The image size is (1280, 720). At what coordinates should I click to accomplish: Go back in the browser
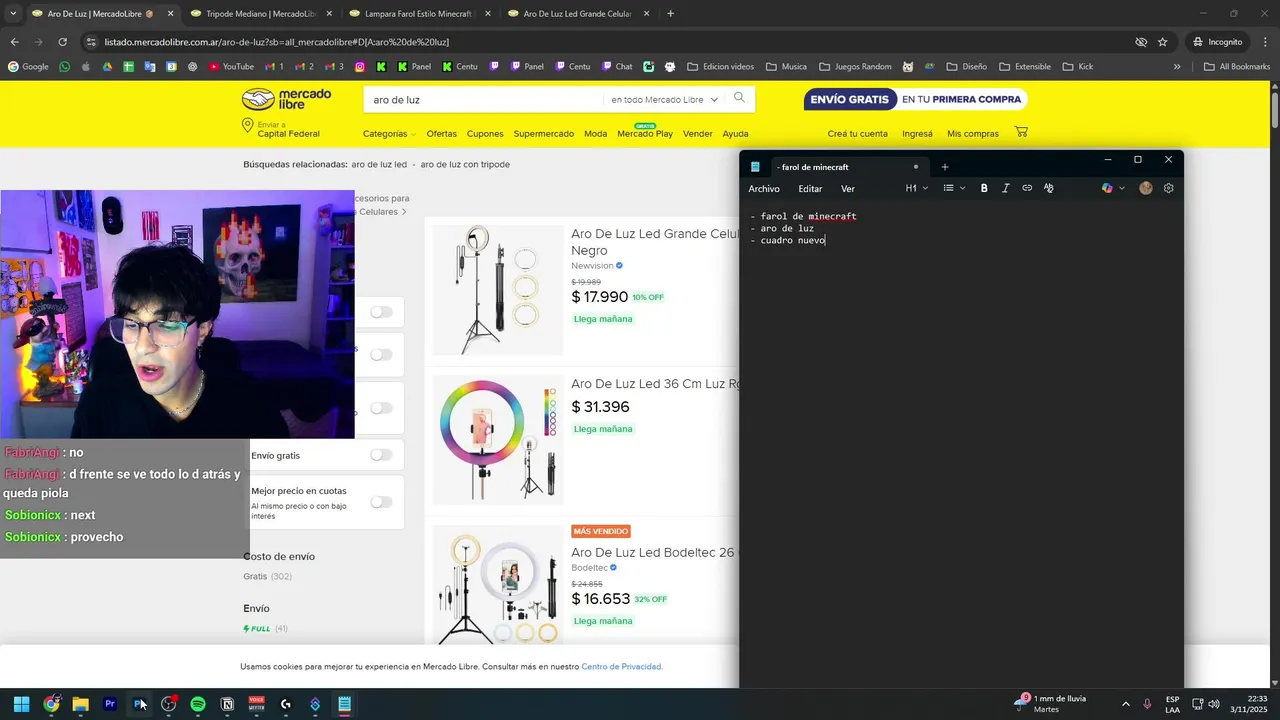click(14, 42)
